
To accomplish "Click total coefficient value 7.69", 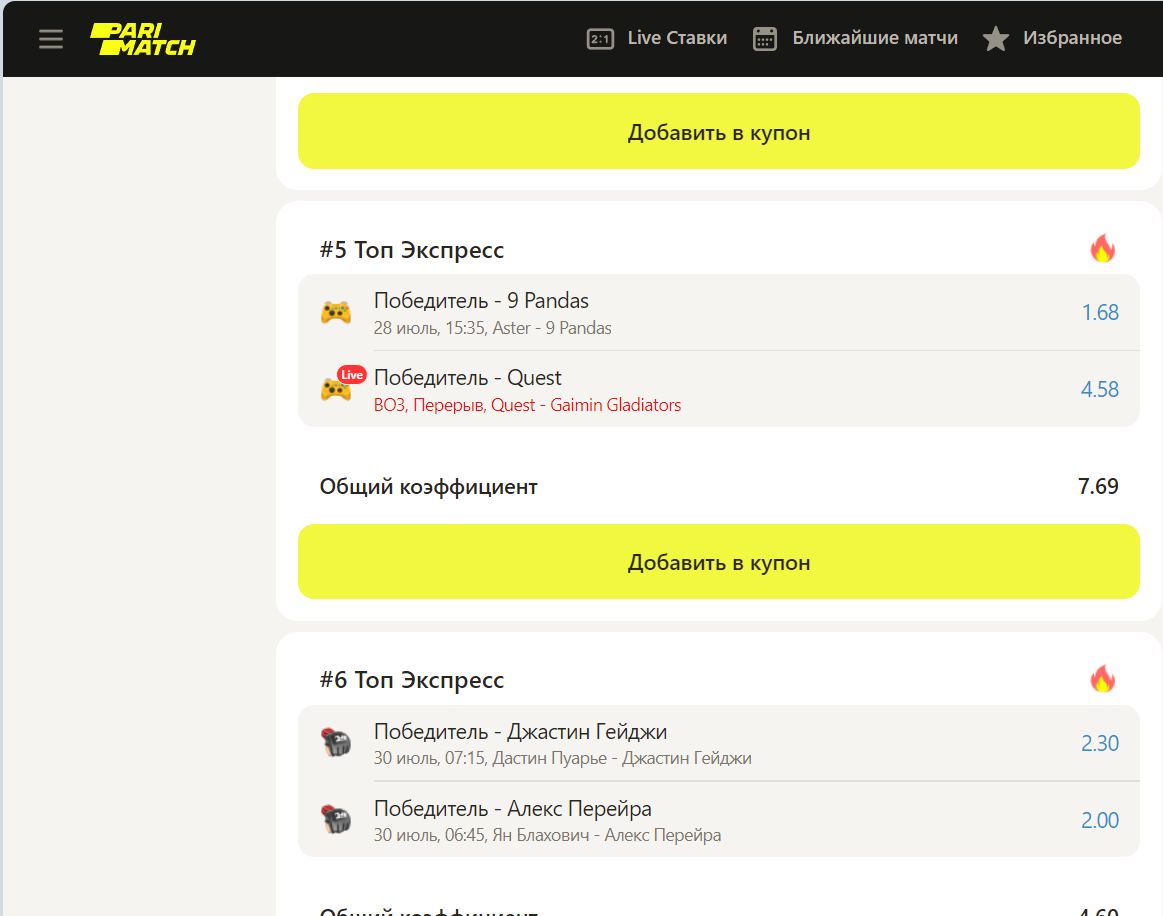I will [1098, 487].
